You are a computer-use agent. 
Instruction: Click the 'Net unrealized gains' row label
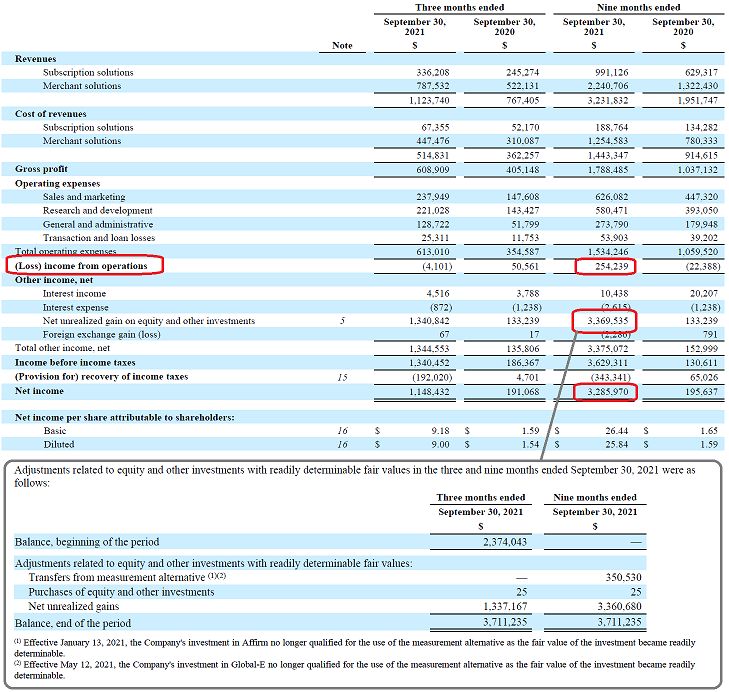(x=73, y=606)
